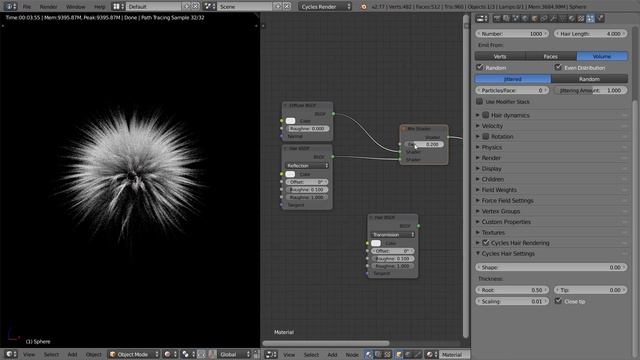The height and width of the screenshot is (360, 640).
Task: Add a new screen layout with plus button
Action: tap(187, 7)
